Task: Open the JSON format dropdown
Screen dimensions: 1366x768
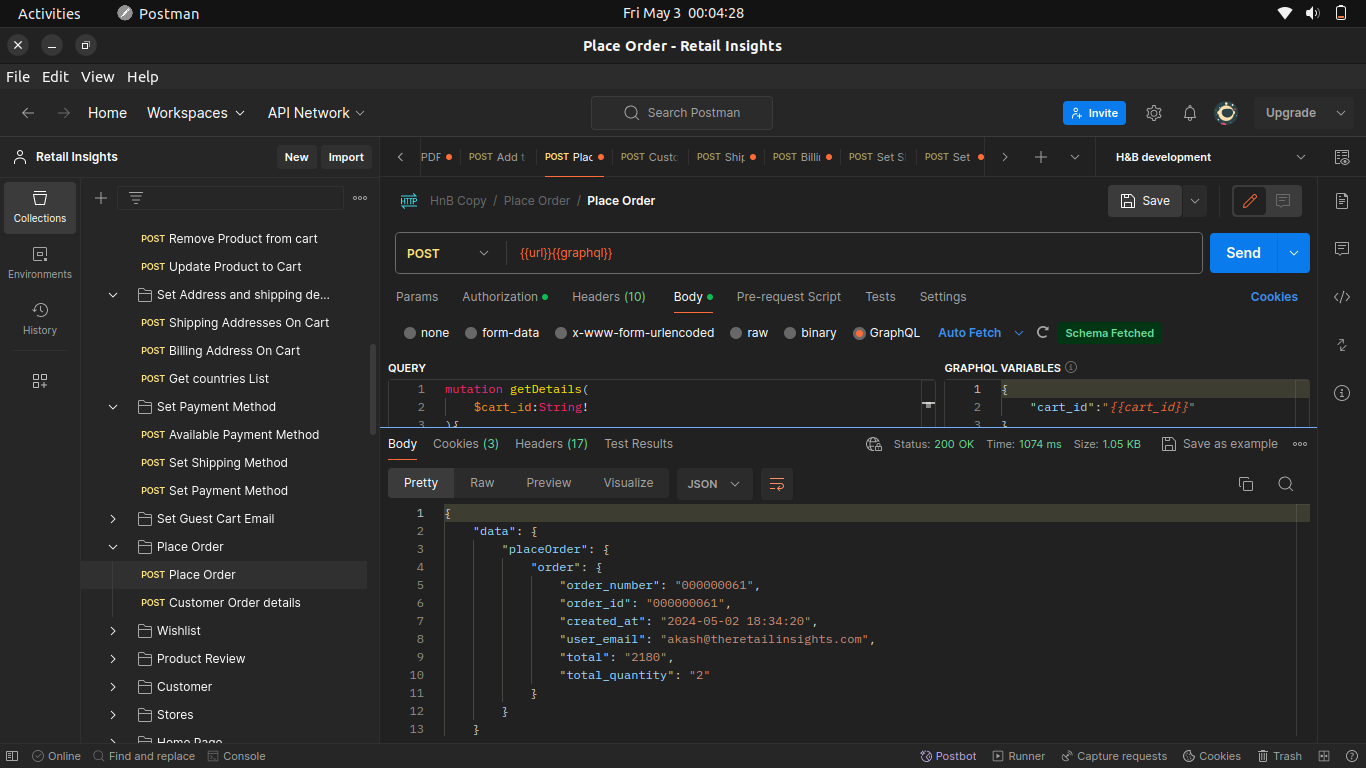Action: 714,484
